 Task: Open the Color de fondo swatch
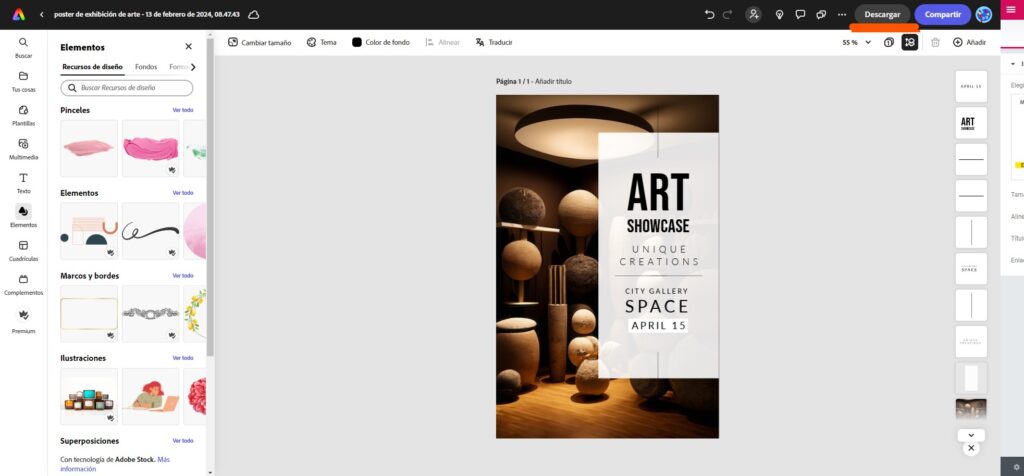point(357,42)
